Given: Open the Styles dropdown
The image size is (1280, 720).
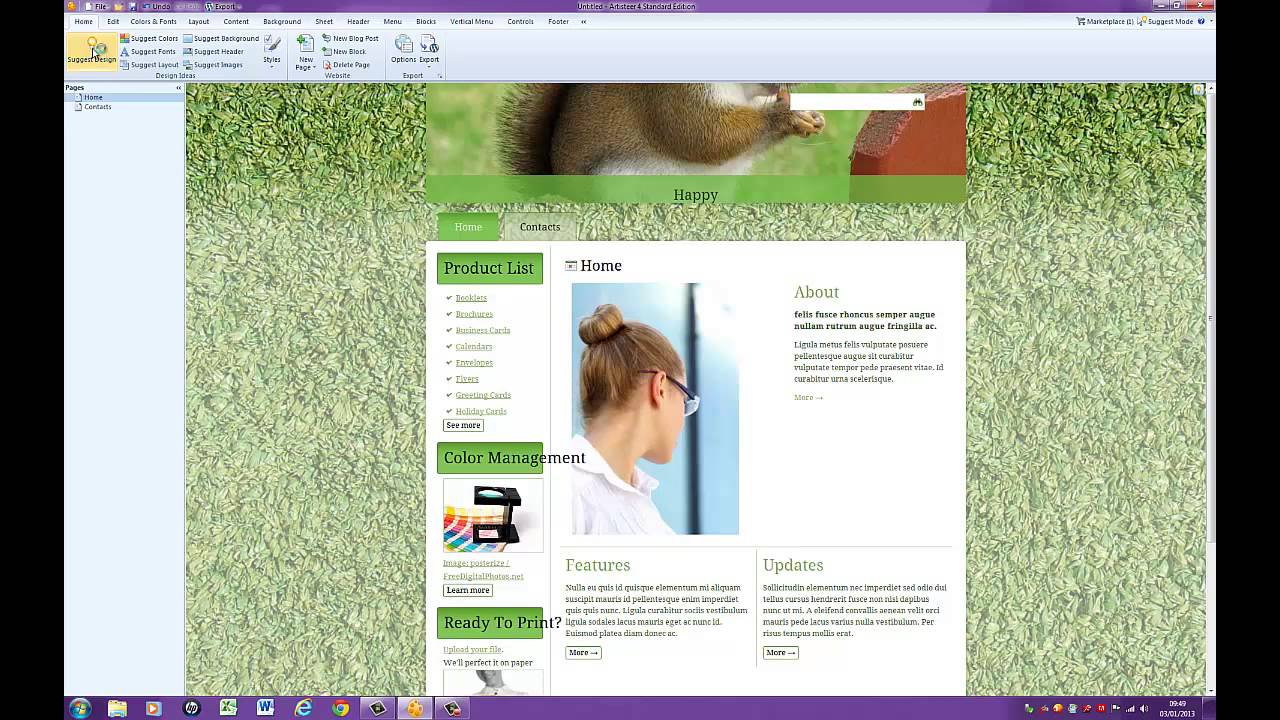Looking at the screenshot, I should tap(272, 51).
